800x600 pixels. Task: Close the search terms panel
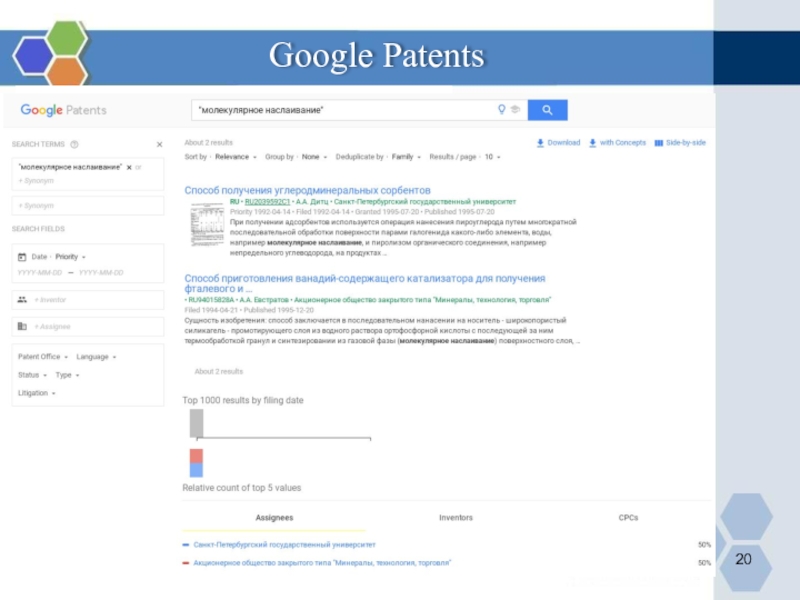pos(159,144)
